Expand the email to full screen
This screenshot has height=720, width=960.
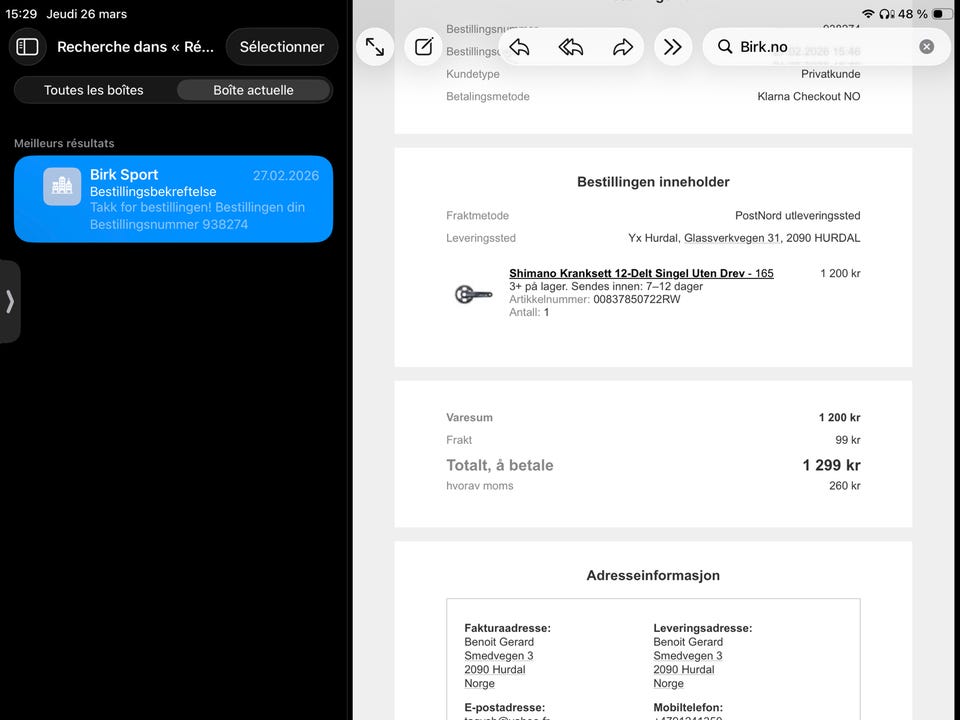click(375, 47)
